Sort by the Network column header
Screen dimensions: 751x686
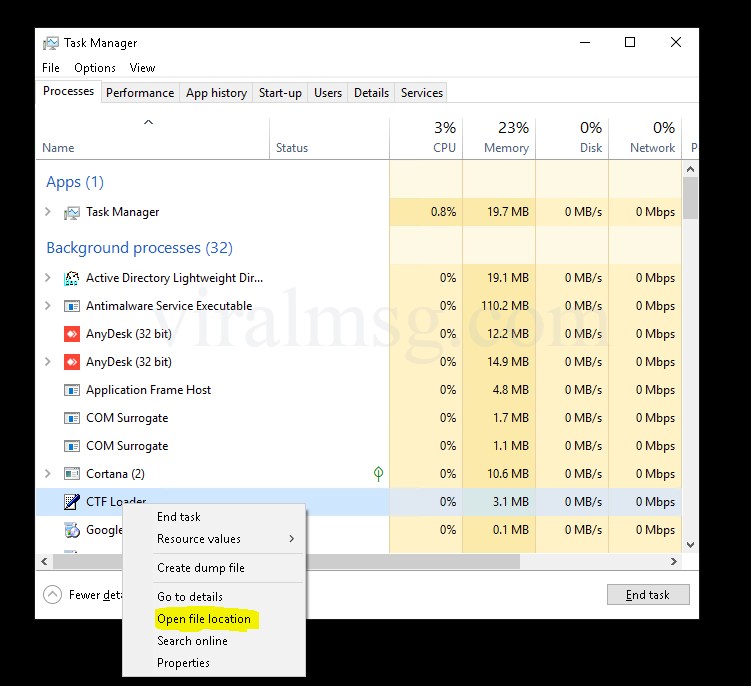646,138
